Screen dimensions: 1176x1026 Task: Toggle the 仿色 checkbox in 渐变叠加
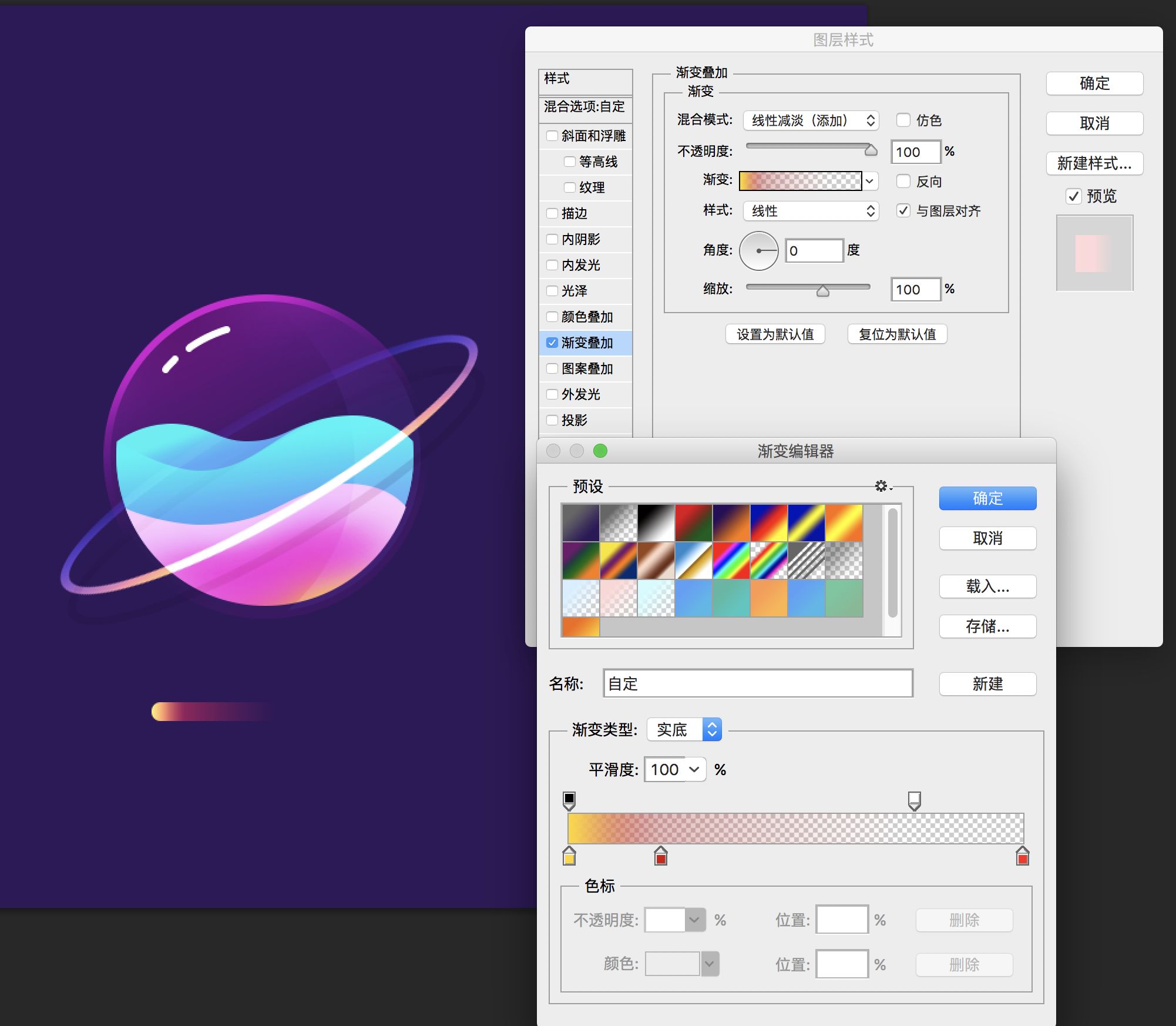tap(901, 120)
